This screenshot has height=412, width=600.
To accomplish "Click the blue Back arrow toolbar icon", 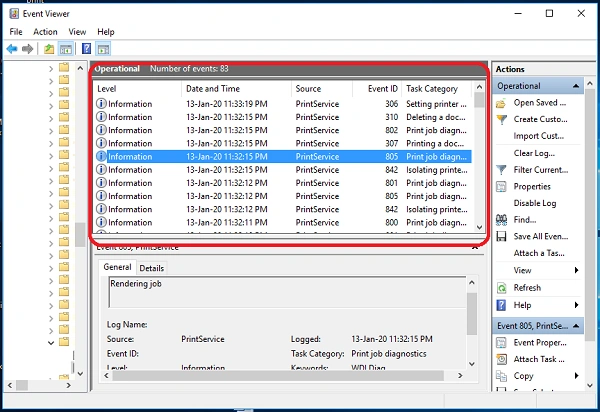I will (12, 49).
